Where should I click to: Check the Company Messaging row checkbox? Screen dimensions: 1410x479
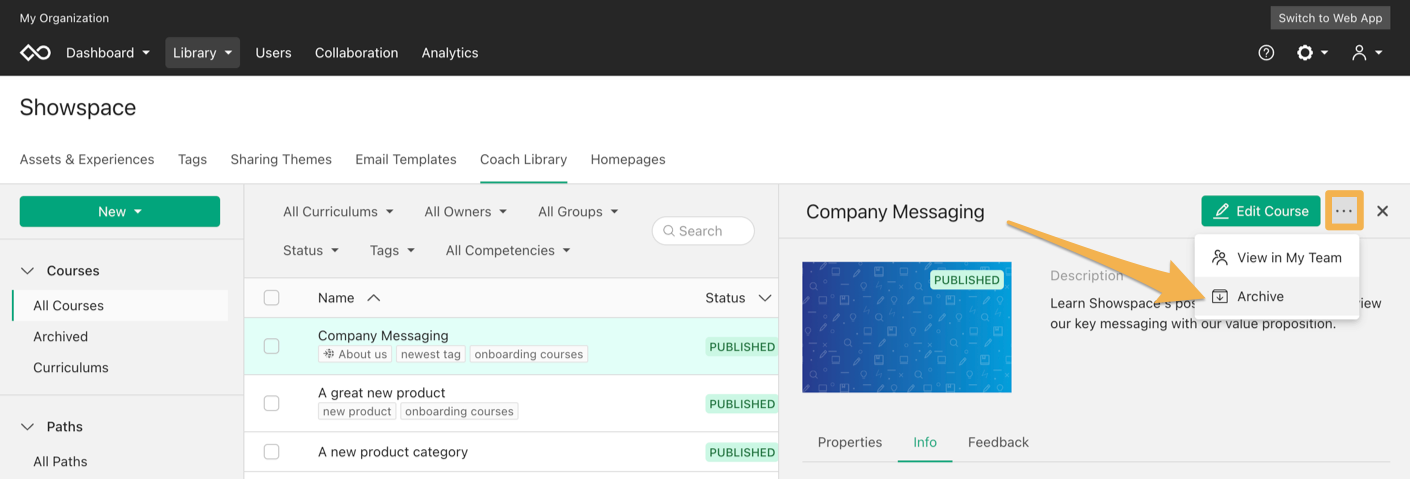click(271, 346)
